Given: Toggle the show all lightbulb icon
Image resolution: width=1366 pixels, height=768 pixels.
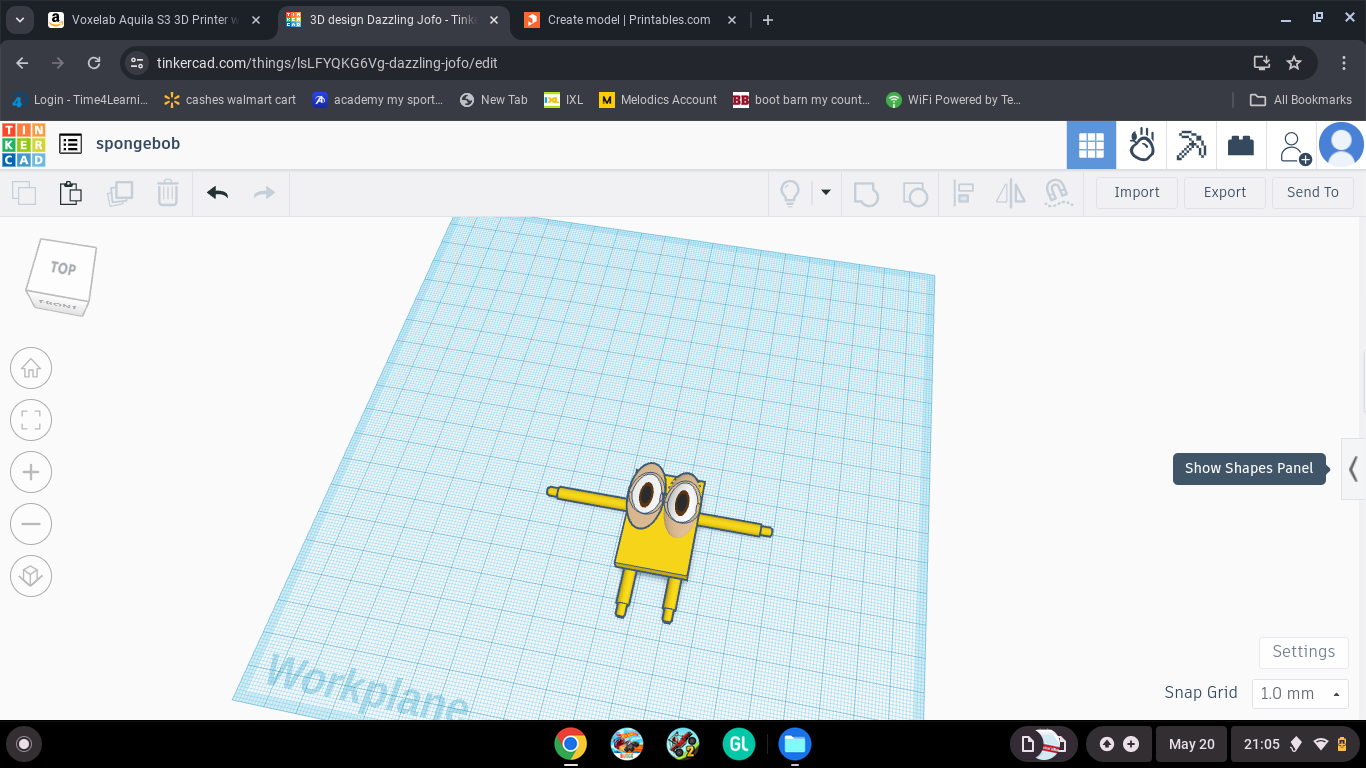Looking at the screenshot, I should 790,193.
